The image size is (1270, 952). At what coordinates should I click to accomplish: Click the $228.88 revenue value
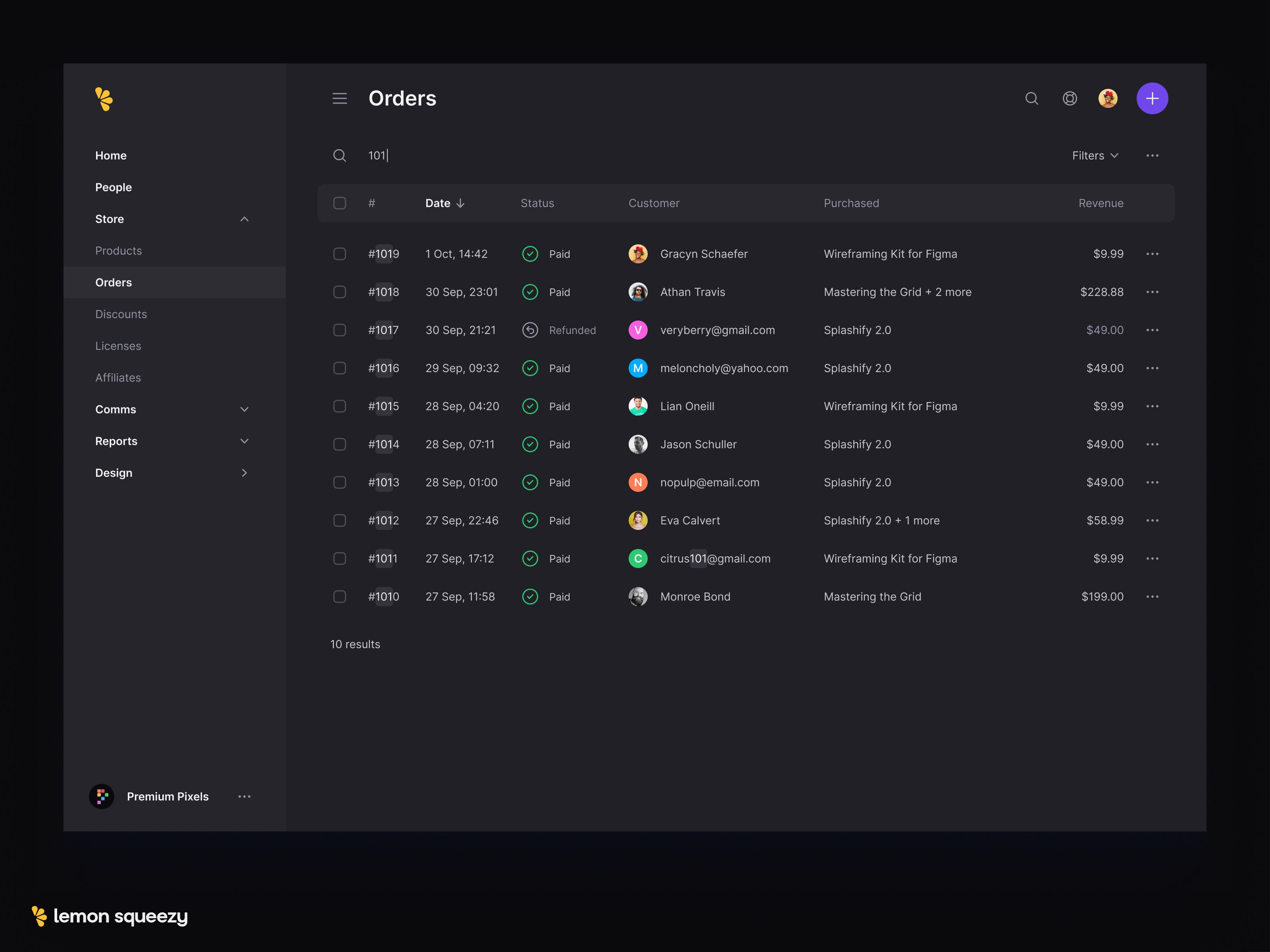[1102, 292]
